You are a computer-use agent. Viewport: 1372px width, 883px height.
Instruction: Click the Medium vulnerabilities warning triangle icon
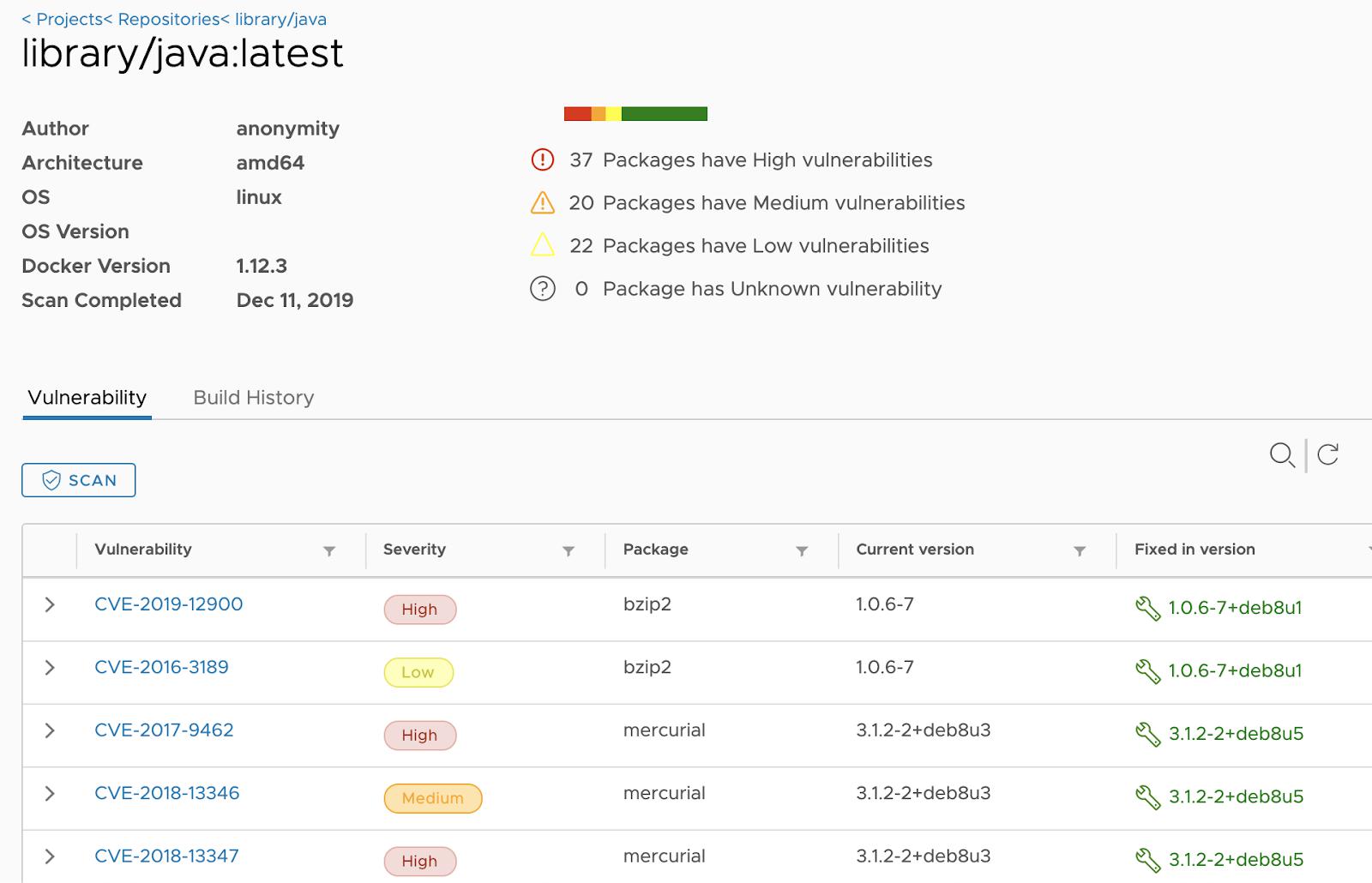543,203
